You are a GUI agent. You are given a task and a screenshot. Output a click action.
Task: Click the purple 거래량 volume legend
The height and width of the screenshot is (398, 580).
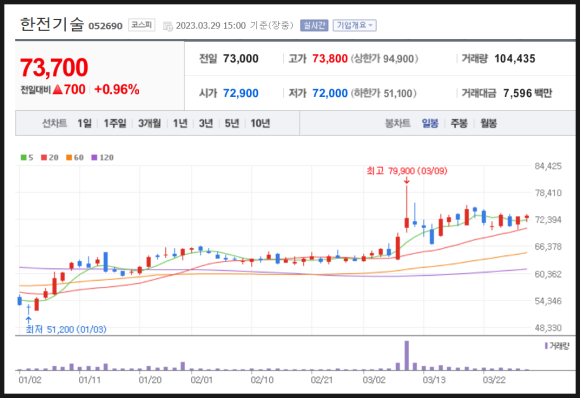tap(557, 346)
